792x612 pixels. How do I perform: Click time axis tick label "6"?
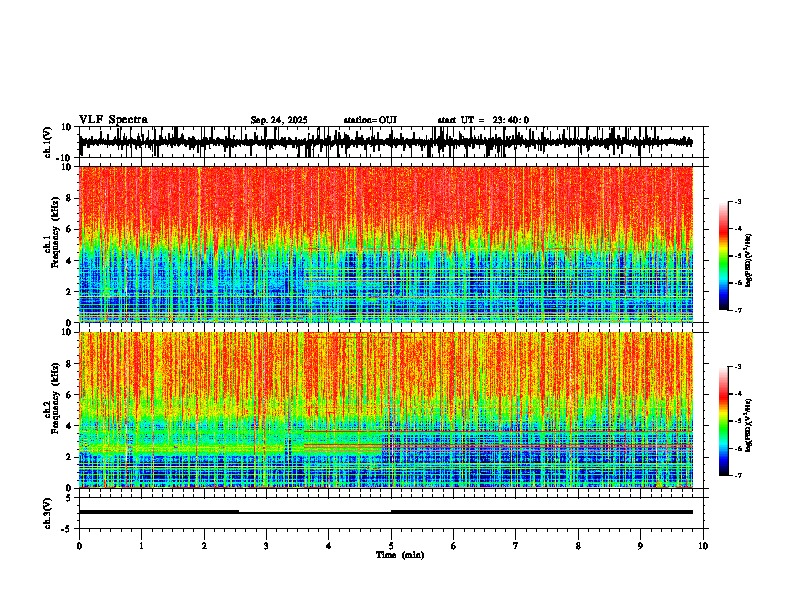(x=454, y=546)
